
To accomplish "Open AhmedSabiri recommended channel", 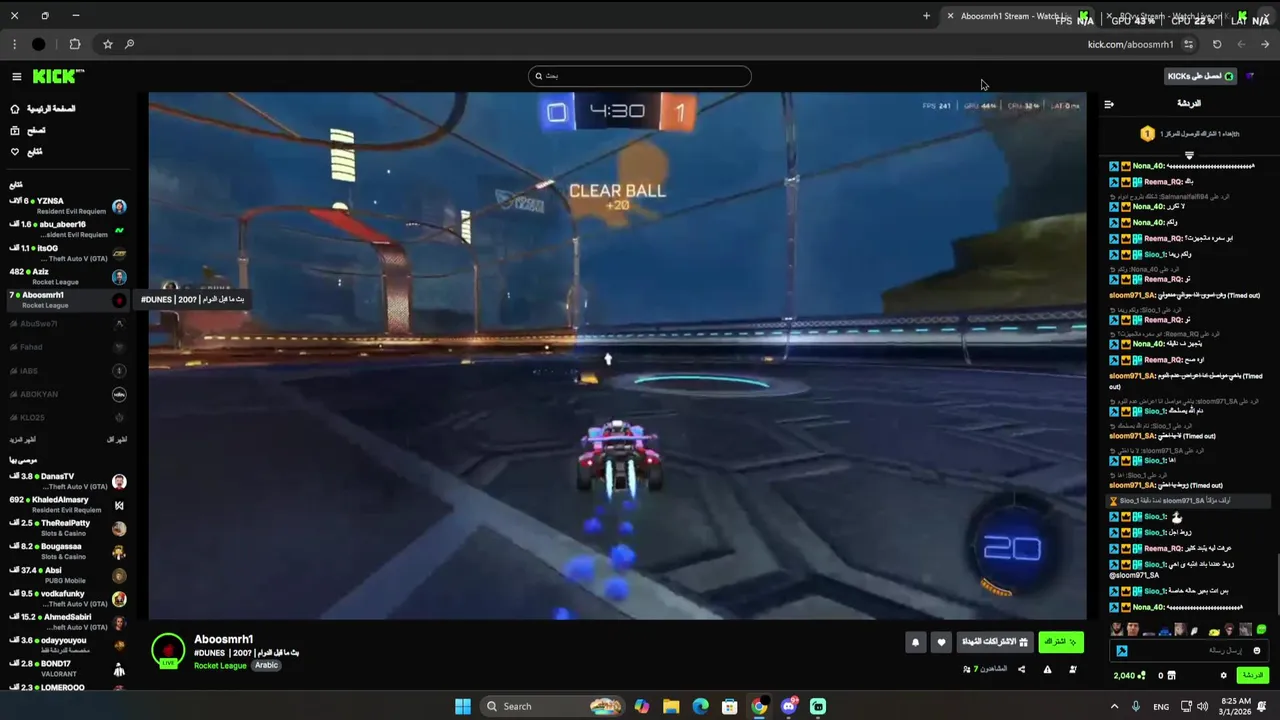I will [68, 622].
